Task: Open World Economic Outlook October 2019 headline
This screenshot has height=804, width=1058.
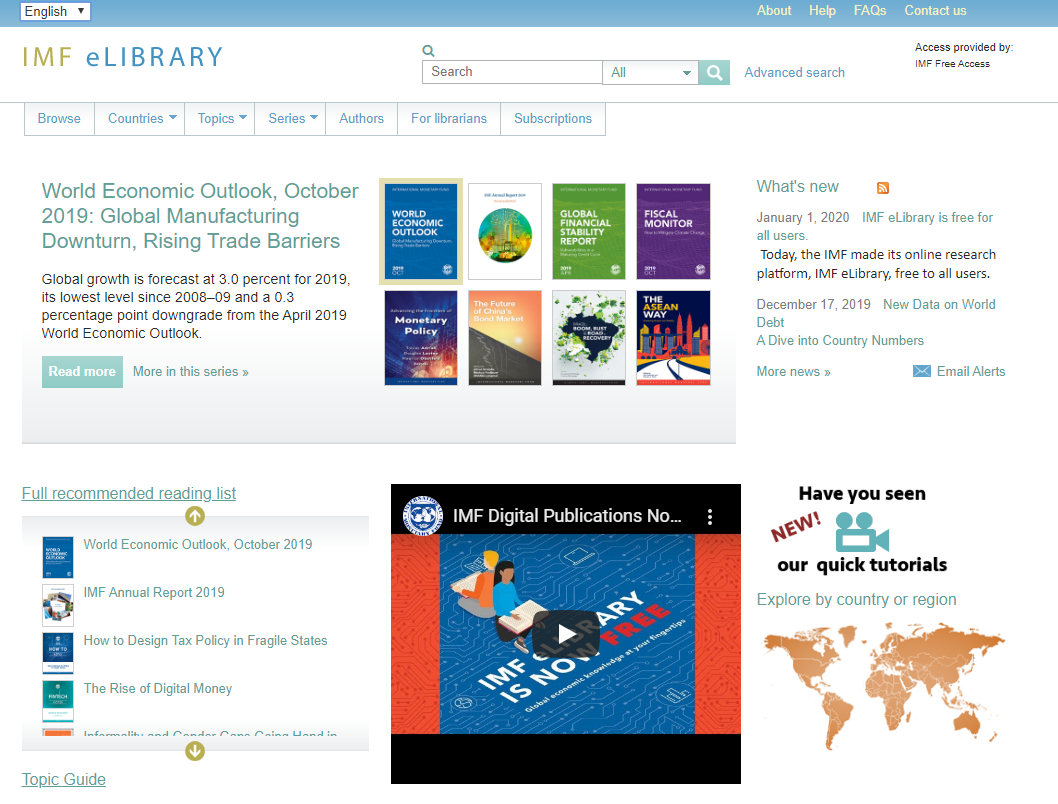Action: pyautogui.click(x=200, y=216)
